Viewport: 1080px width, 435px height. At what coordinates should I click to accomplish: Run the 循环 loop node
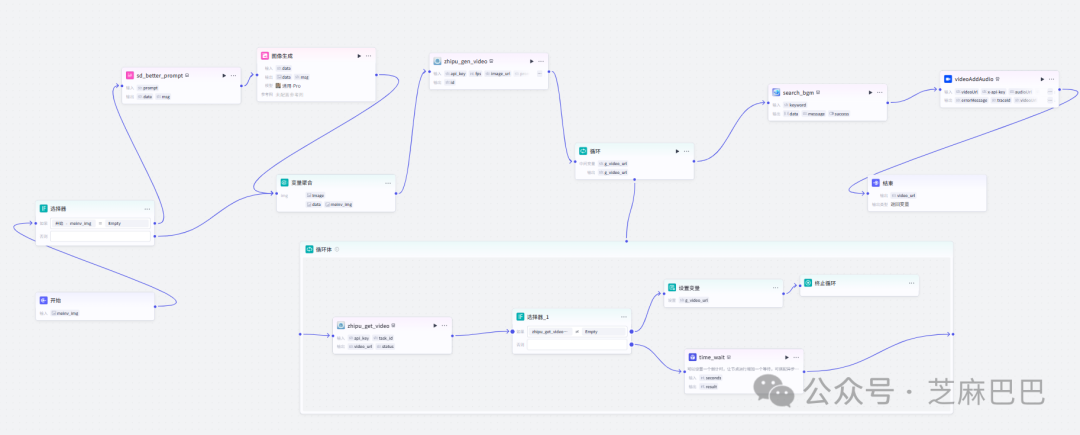[x=677, y=151]
